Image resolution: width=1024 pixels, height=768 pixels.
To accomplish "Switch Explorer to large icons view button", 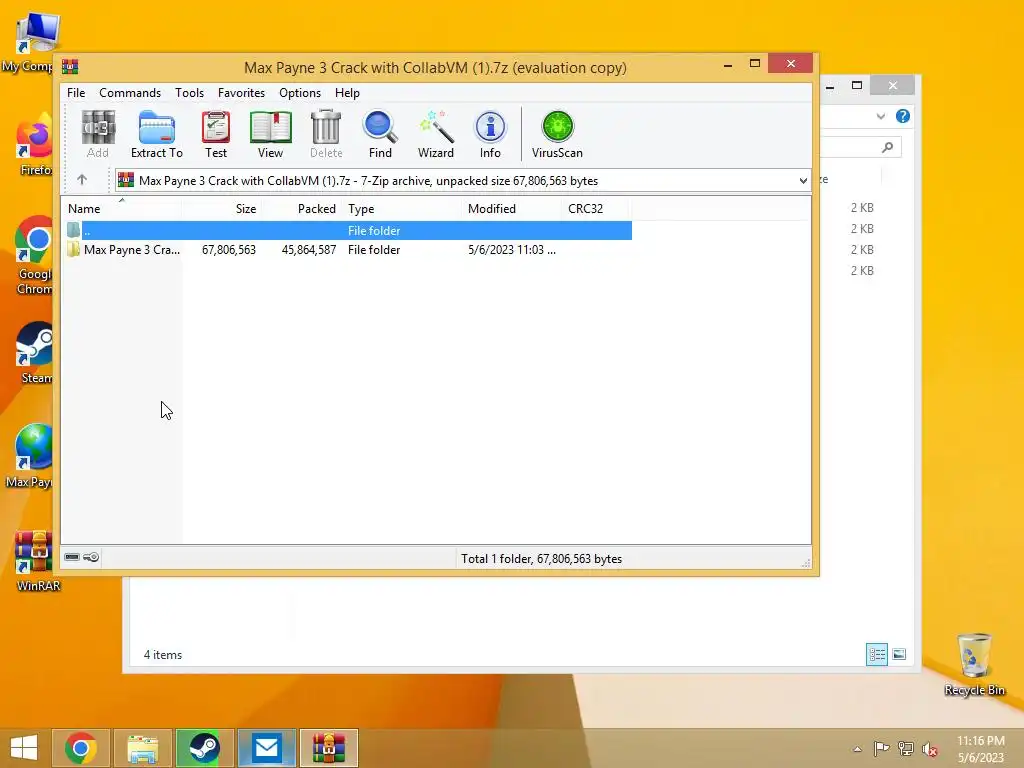I will tap(899, 654).
